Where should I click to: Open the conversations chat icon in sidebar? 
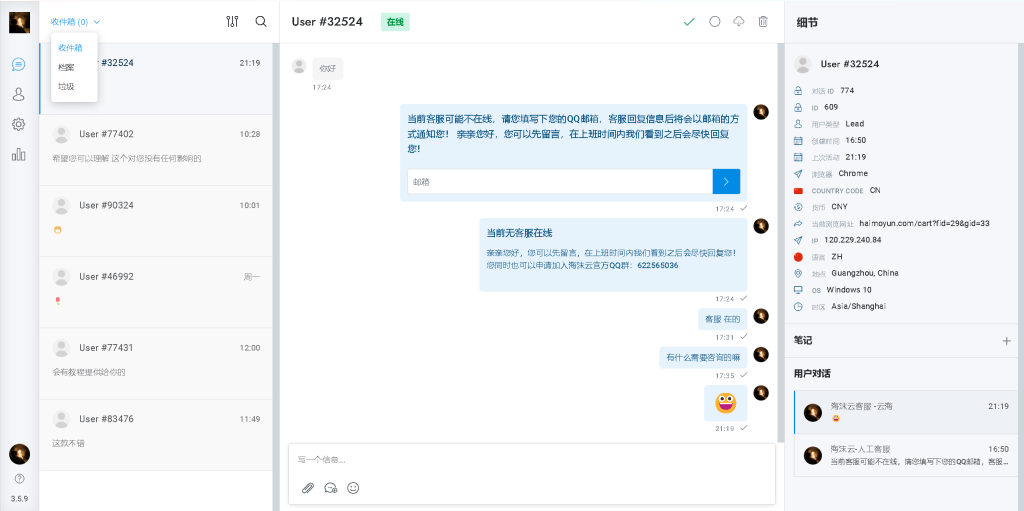point(19,64)
